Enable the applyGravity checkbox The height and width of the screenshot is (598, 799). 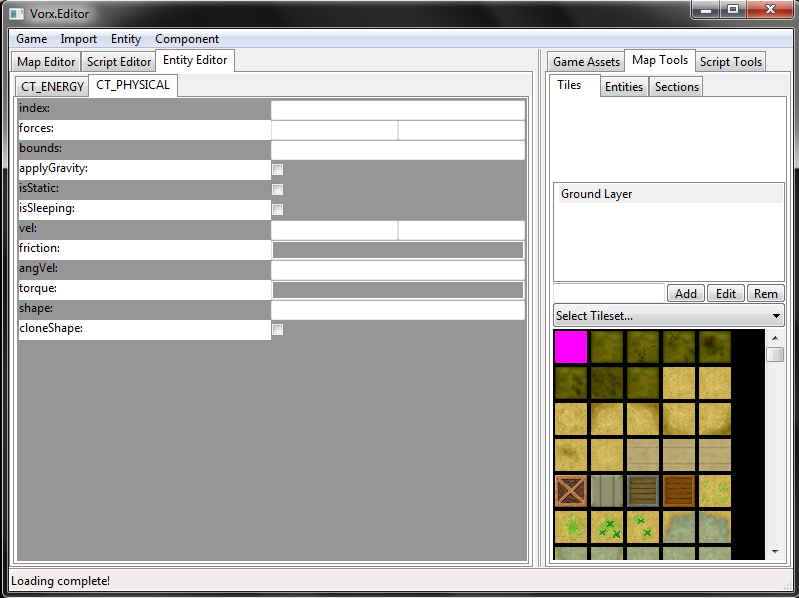pos(278,170)
